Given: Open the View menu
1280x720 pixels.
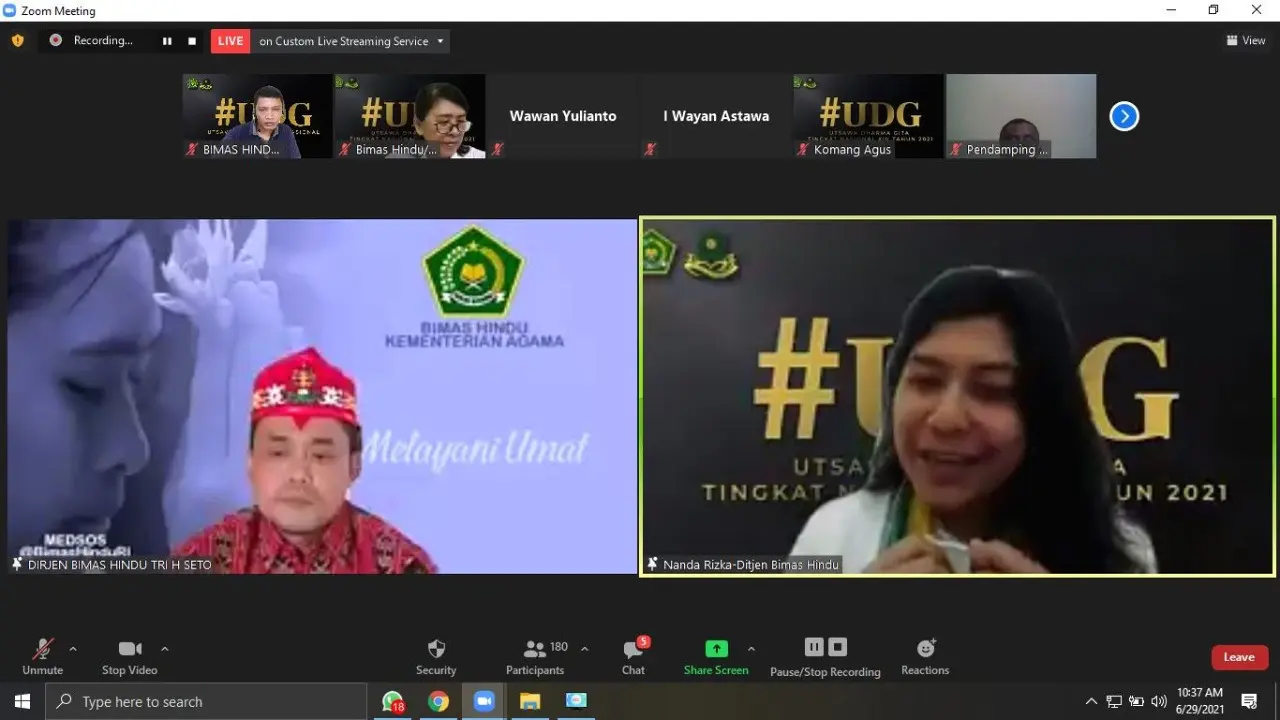Looking at the screenshot, I should [x=1246, y=41].
